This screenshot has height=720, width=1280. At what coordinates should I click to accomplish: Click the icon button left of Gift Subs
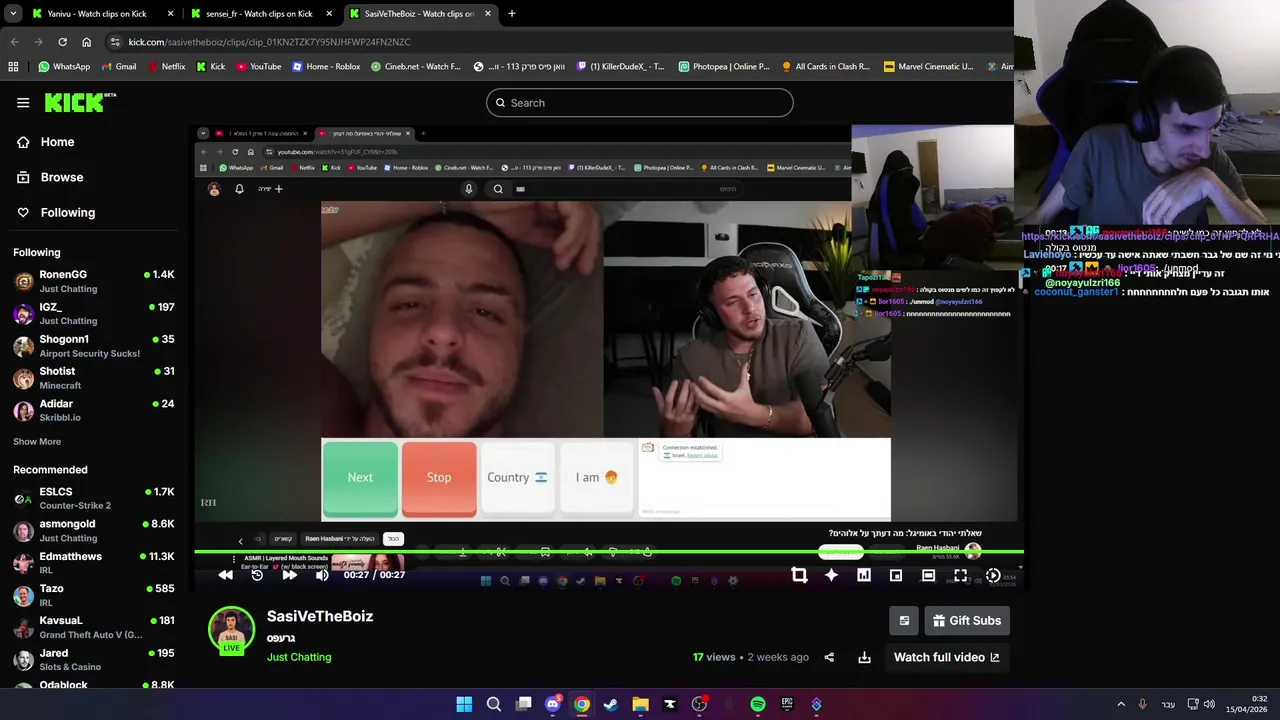click(x=904, y=621)
